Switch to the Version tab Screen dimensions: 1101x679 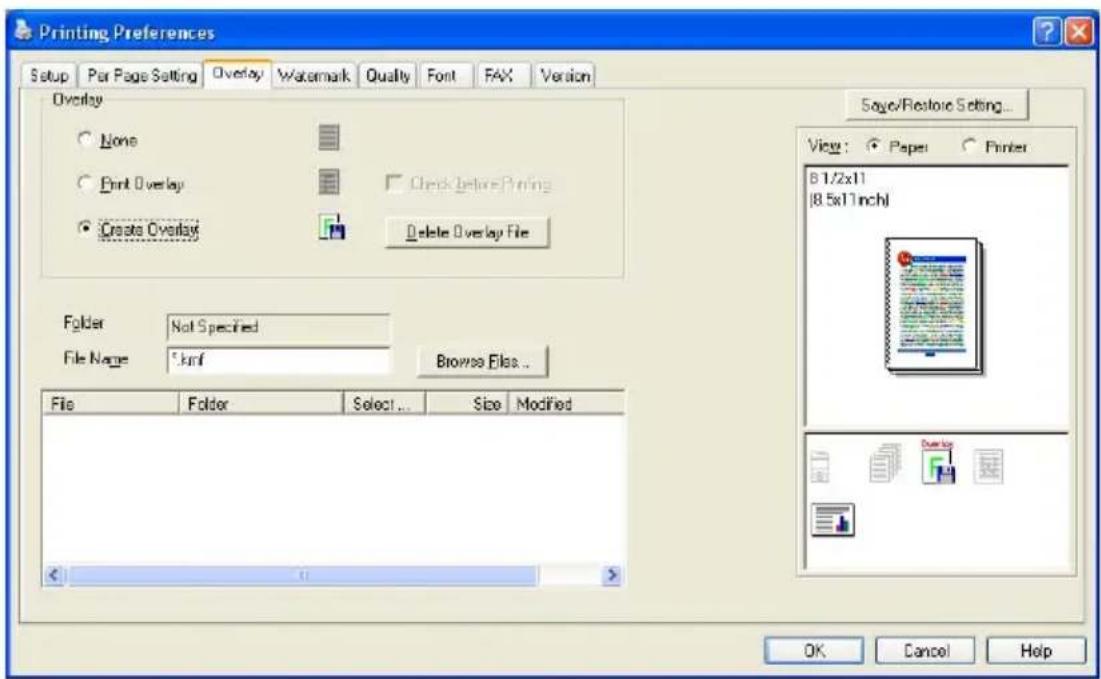[565, 75]
